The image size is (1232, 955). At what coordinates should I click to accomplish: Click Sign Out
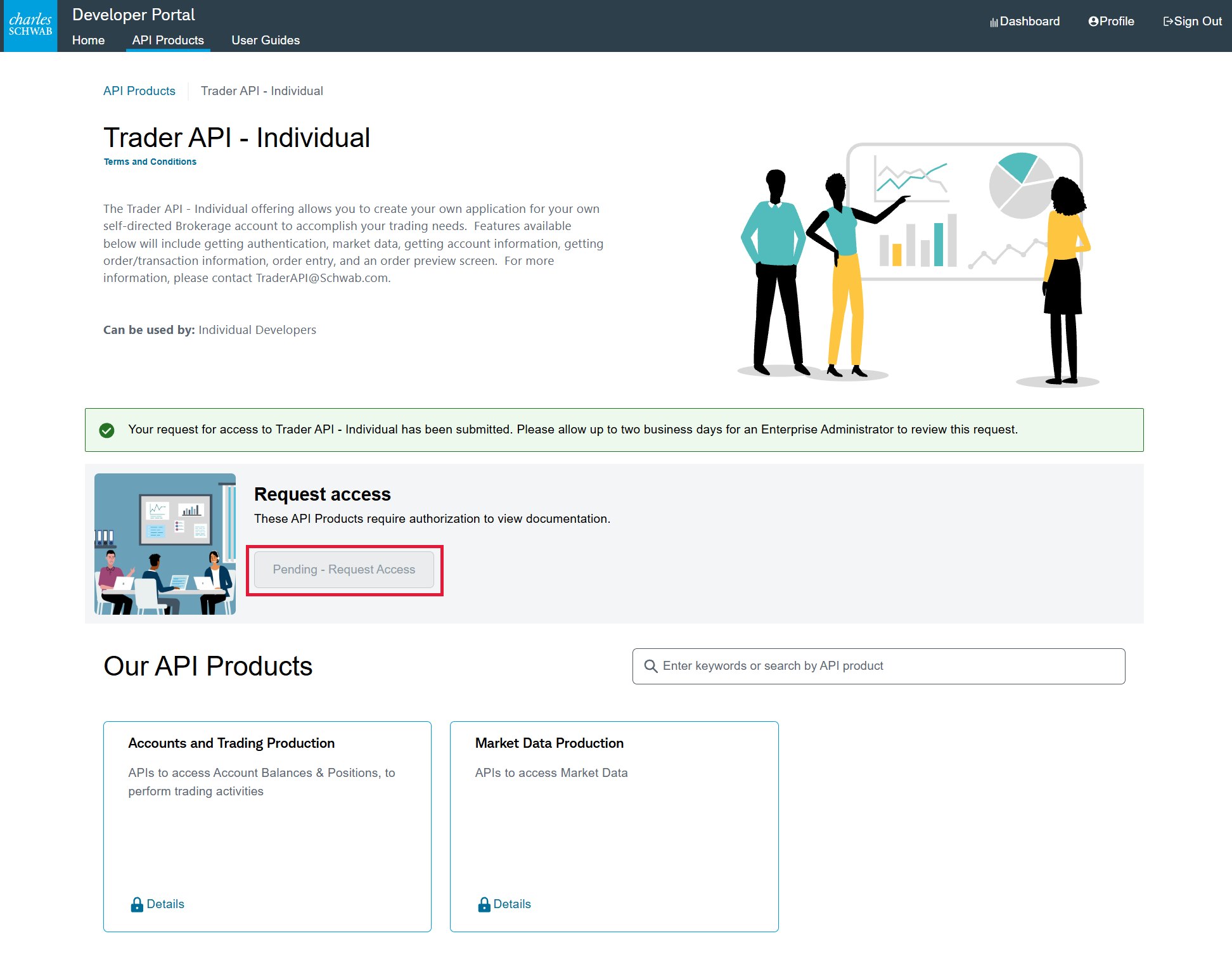click(x=1193, y=22)
